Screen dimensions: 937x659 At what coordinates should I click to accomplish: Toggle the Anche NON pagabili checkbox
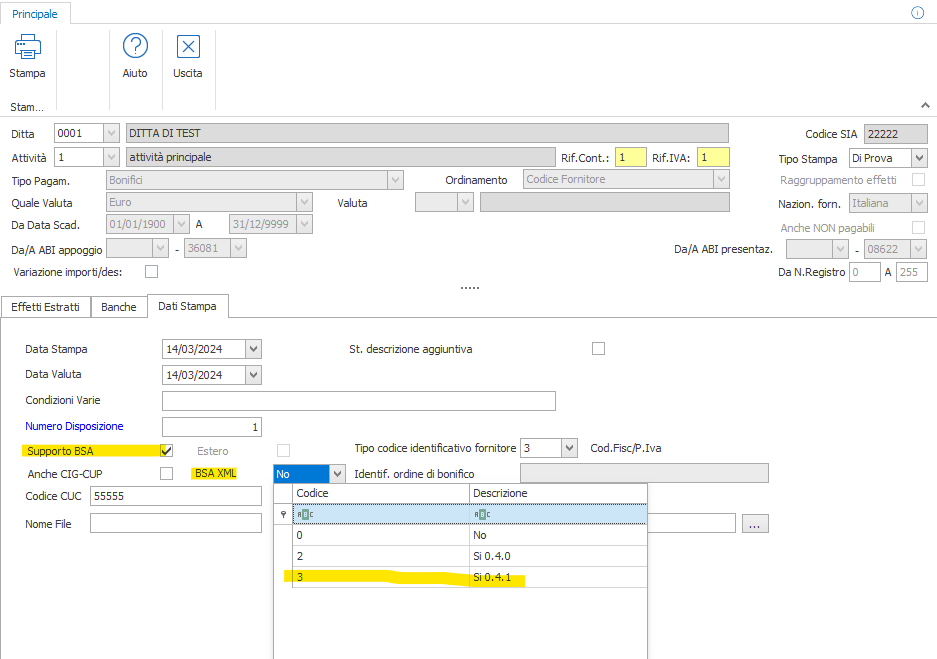coord(918,227)
